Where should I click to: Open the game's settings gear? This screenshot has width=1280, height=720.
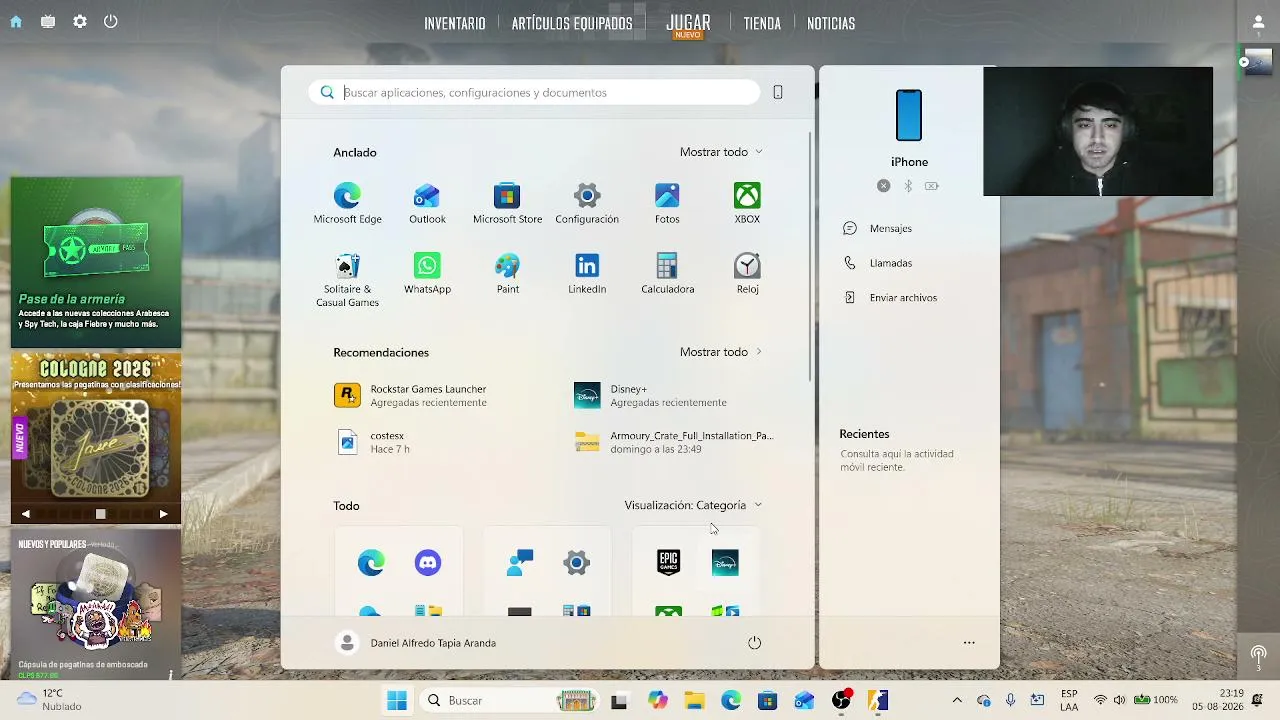coord(80,21)
